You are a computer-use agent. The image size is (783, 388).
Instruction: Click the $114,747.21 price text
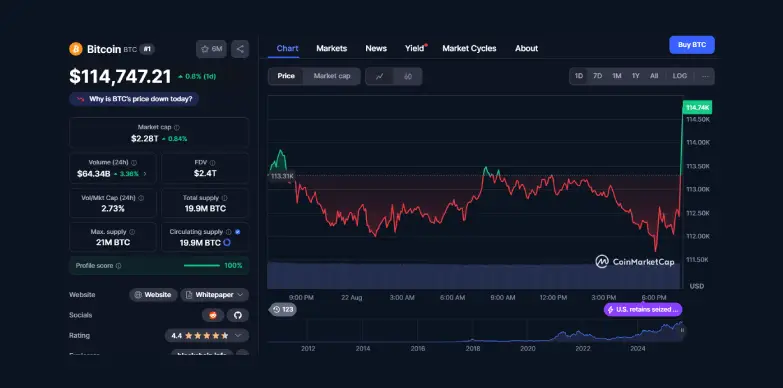pos(120,76)
